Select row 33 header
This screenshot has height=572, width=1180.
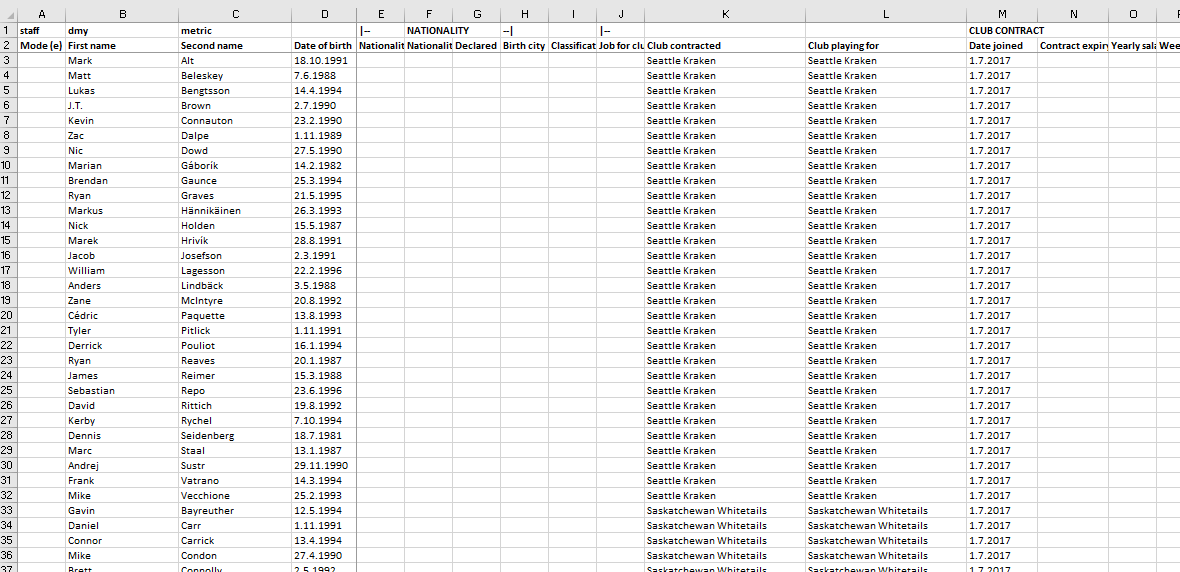point(8,510)
